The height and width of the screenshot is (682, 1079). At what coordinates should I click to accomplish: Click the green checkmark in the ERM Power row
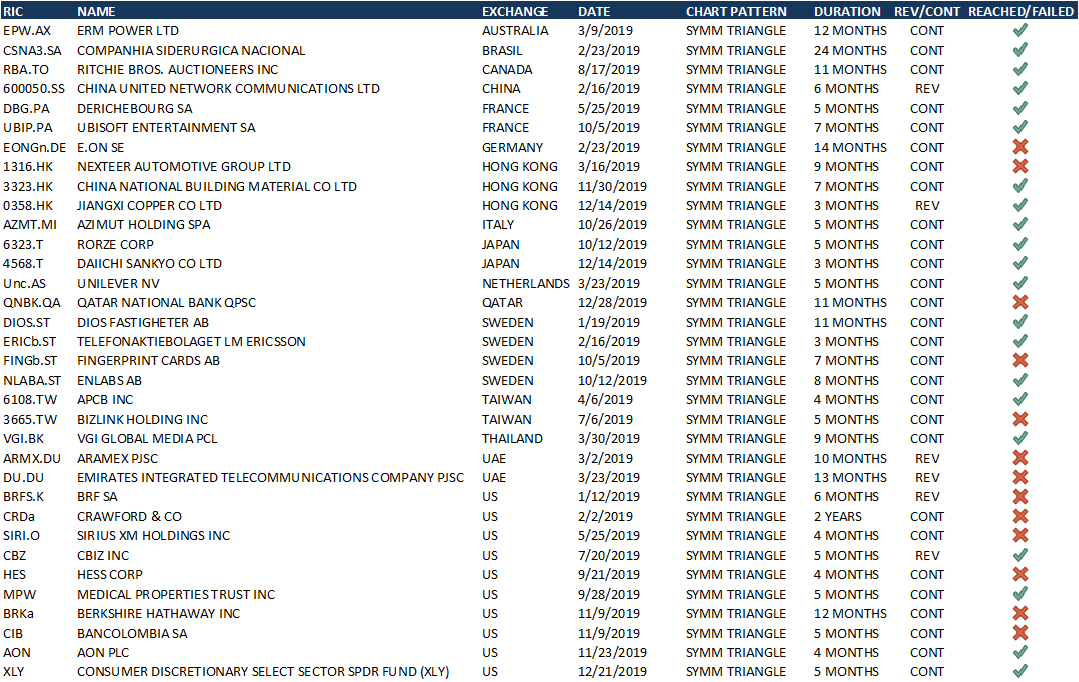[1020, 31]
